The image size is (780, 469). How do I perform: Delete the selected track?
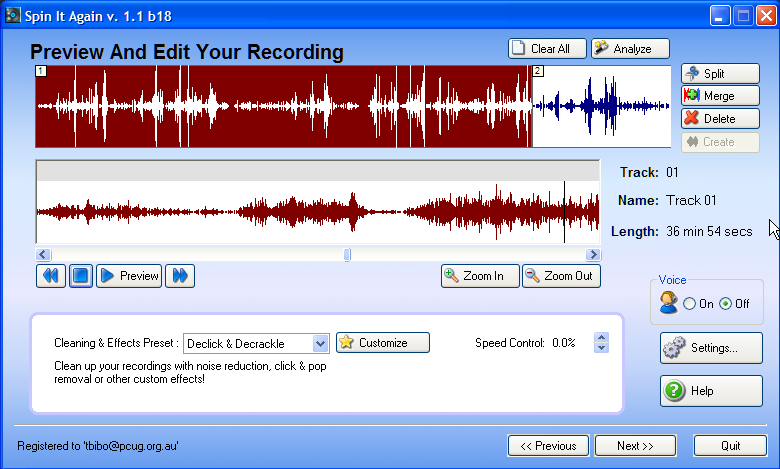[720, 119]
